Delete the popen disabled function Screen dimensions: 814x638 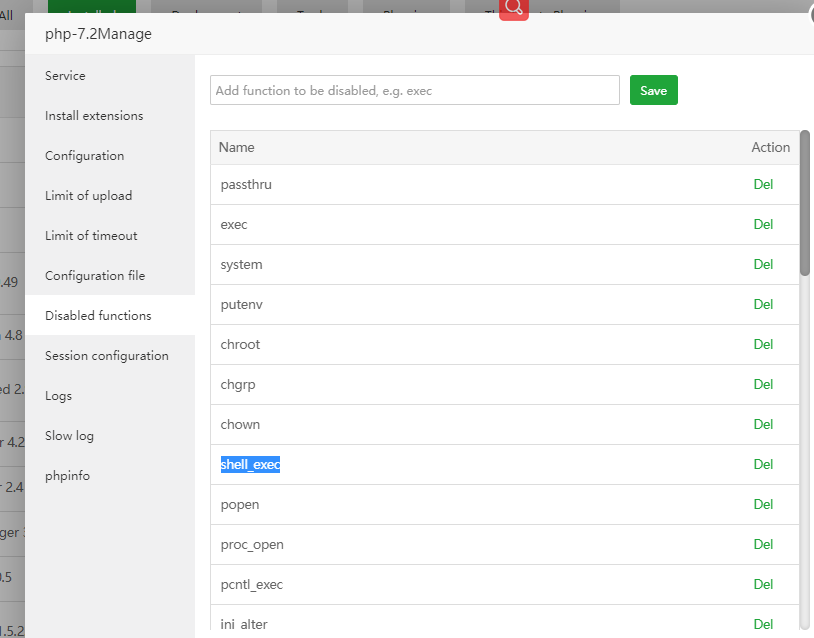click(763, 504)
